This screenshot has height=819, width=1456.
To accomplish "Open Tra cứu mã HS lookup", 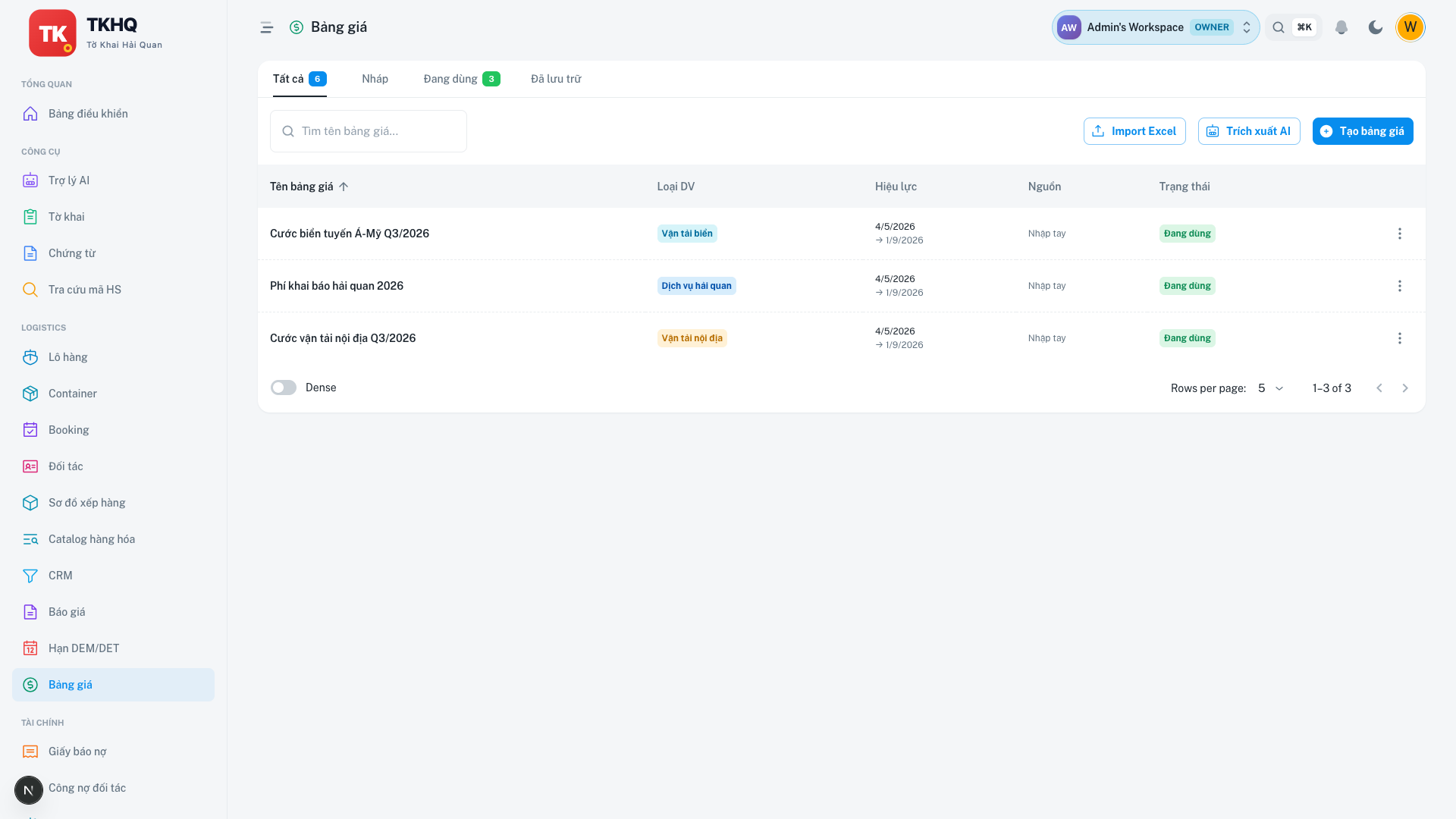I will (x=113, y=290).
